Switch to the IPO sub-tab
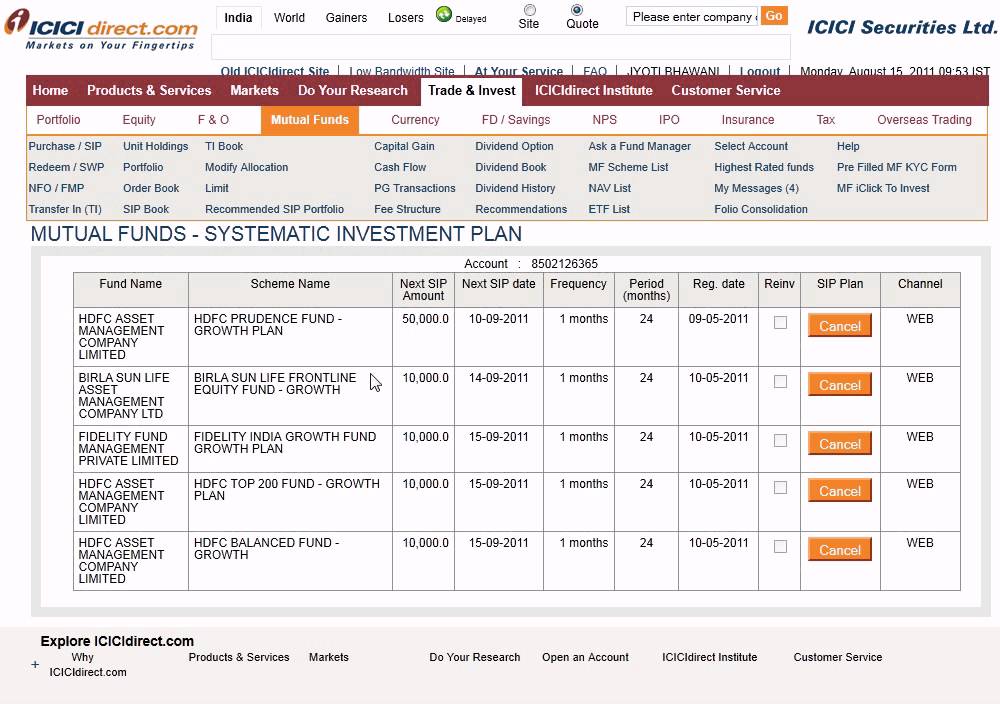This screenshot has height=704, width=1000. (669, 120)
